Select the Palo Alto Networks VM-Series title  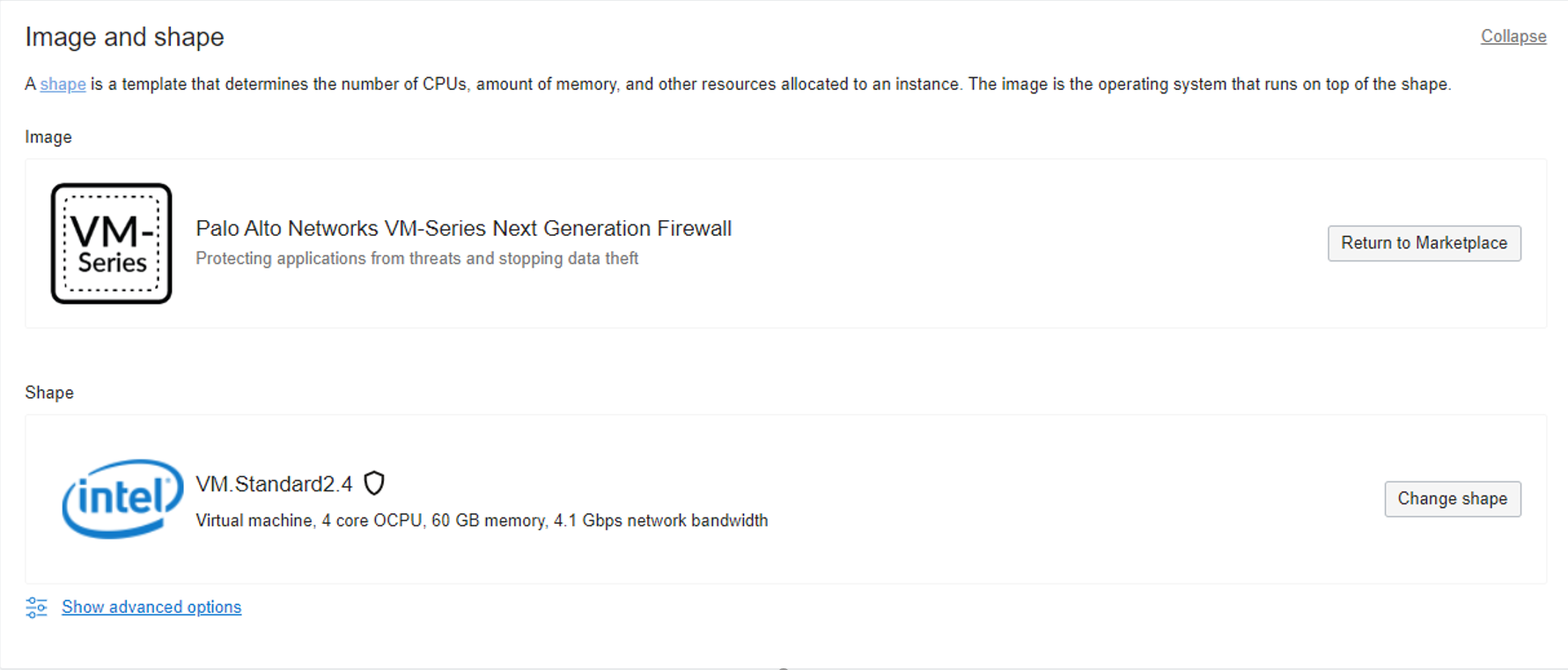pos(463,229)
